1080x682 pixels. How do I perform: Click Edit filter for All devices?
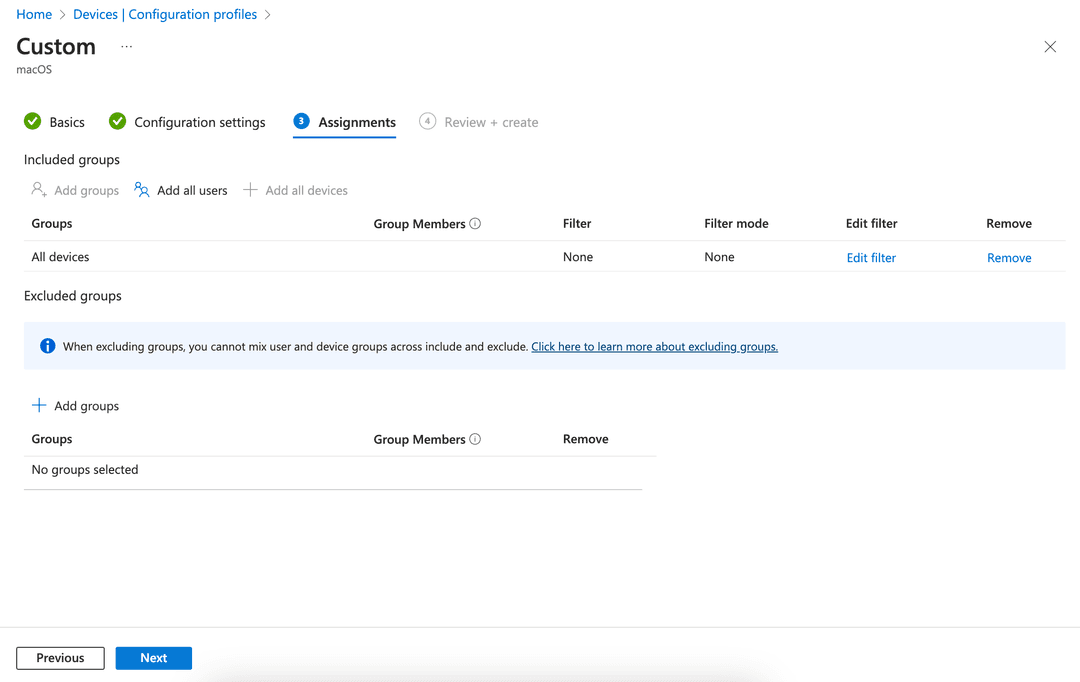pyautogui.click(x=870, y=257)
